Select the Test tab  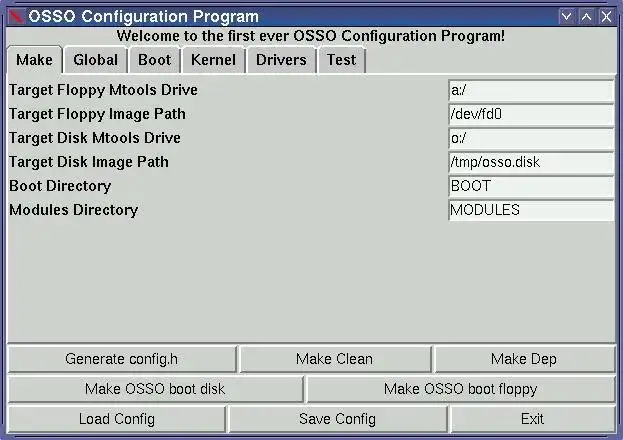point(342,60)
